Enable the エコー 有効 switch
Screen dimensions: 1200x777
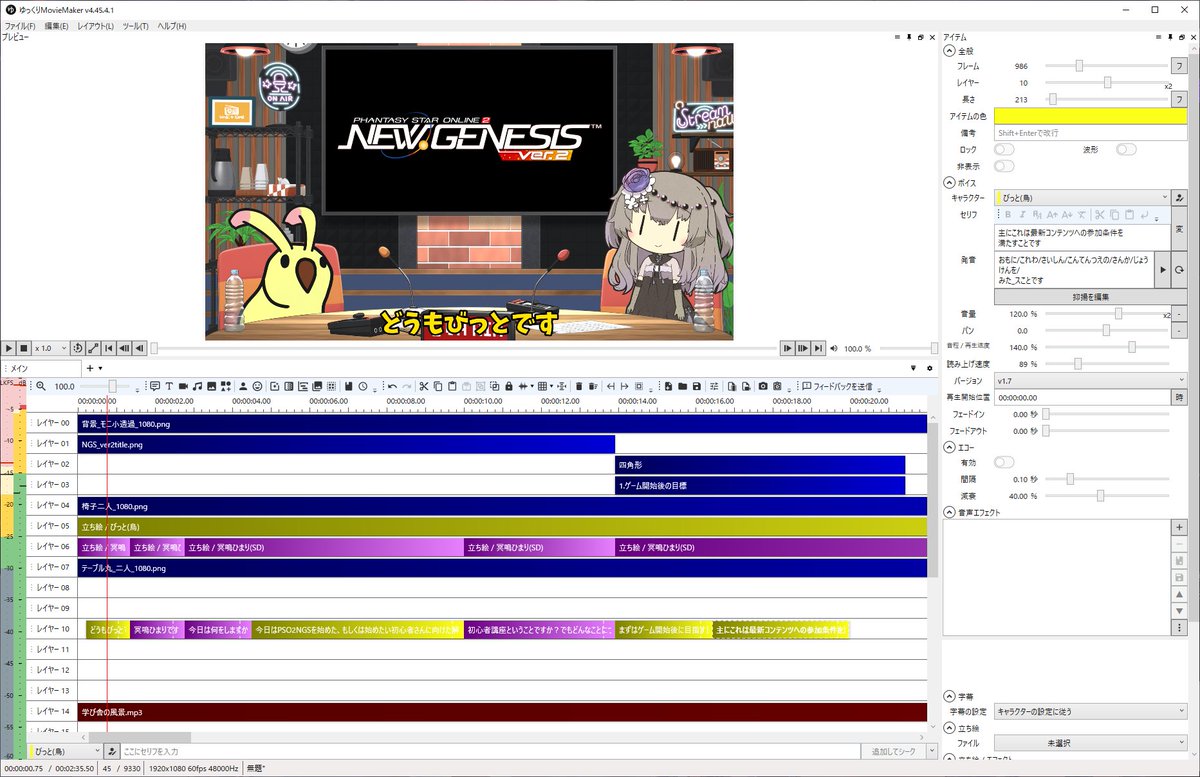(1004, 462)
